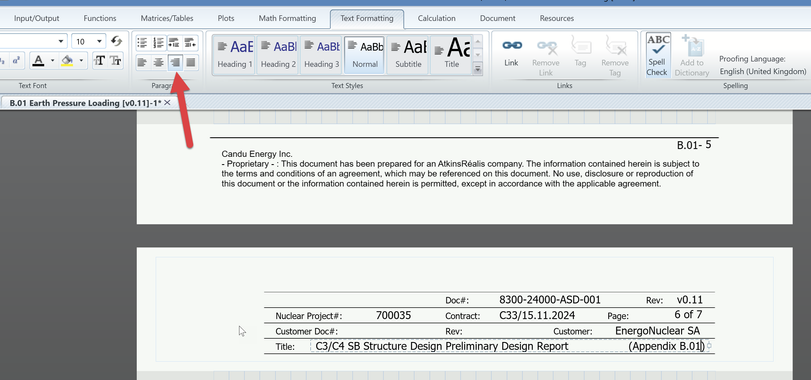Apply the Heading 3 text style
811x380 pixels.
click(321, 55)
